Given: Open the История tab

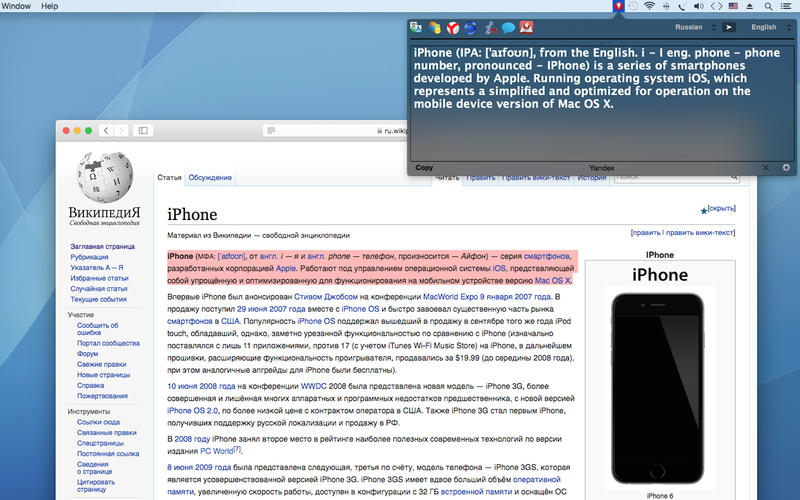Looking at the screenshot, I should click(592, 178).
